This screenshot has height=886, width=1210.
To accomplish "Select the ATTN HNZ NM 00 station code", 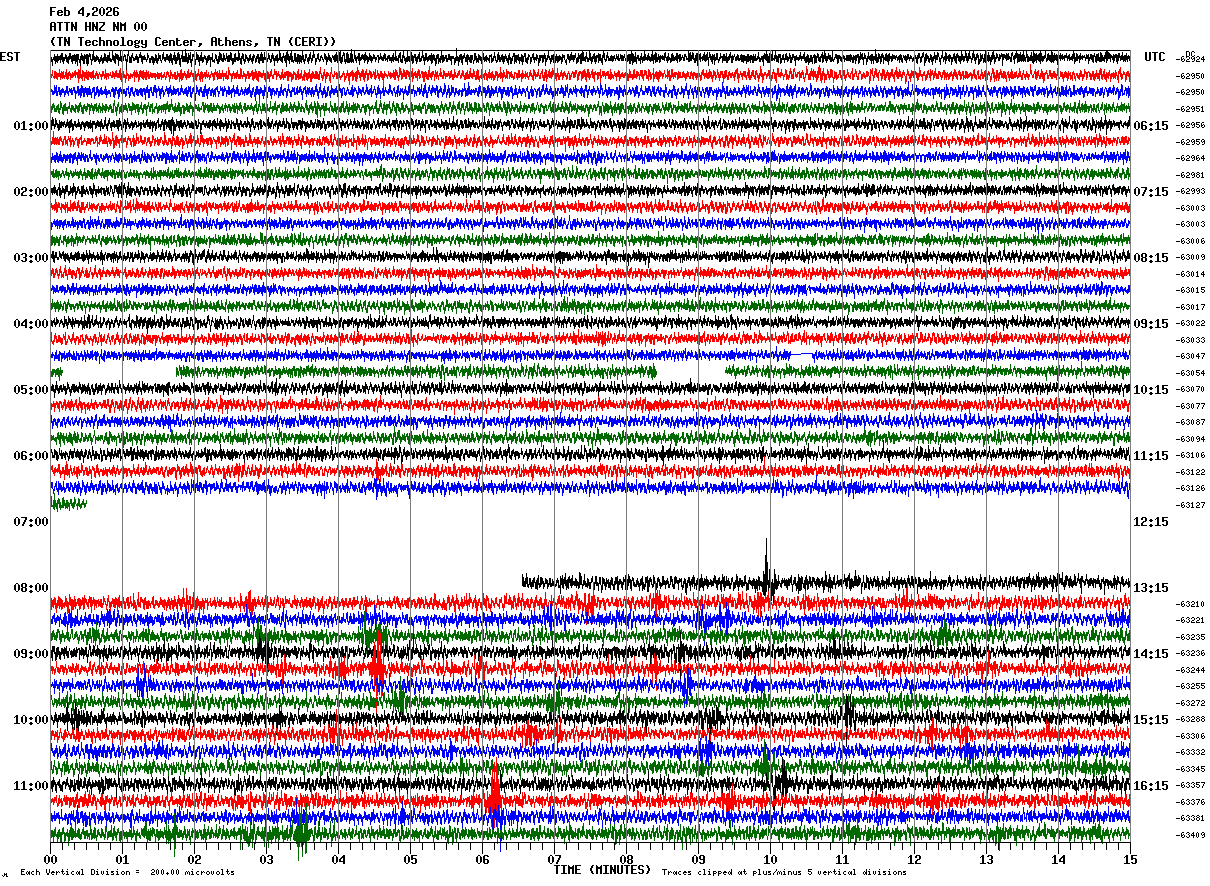I will pos(98,27).
